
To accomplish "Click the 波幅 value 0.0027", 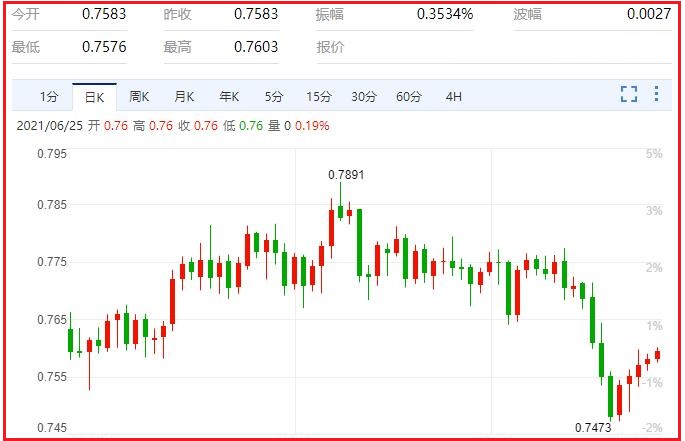I will click(x=649, y=14).
